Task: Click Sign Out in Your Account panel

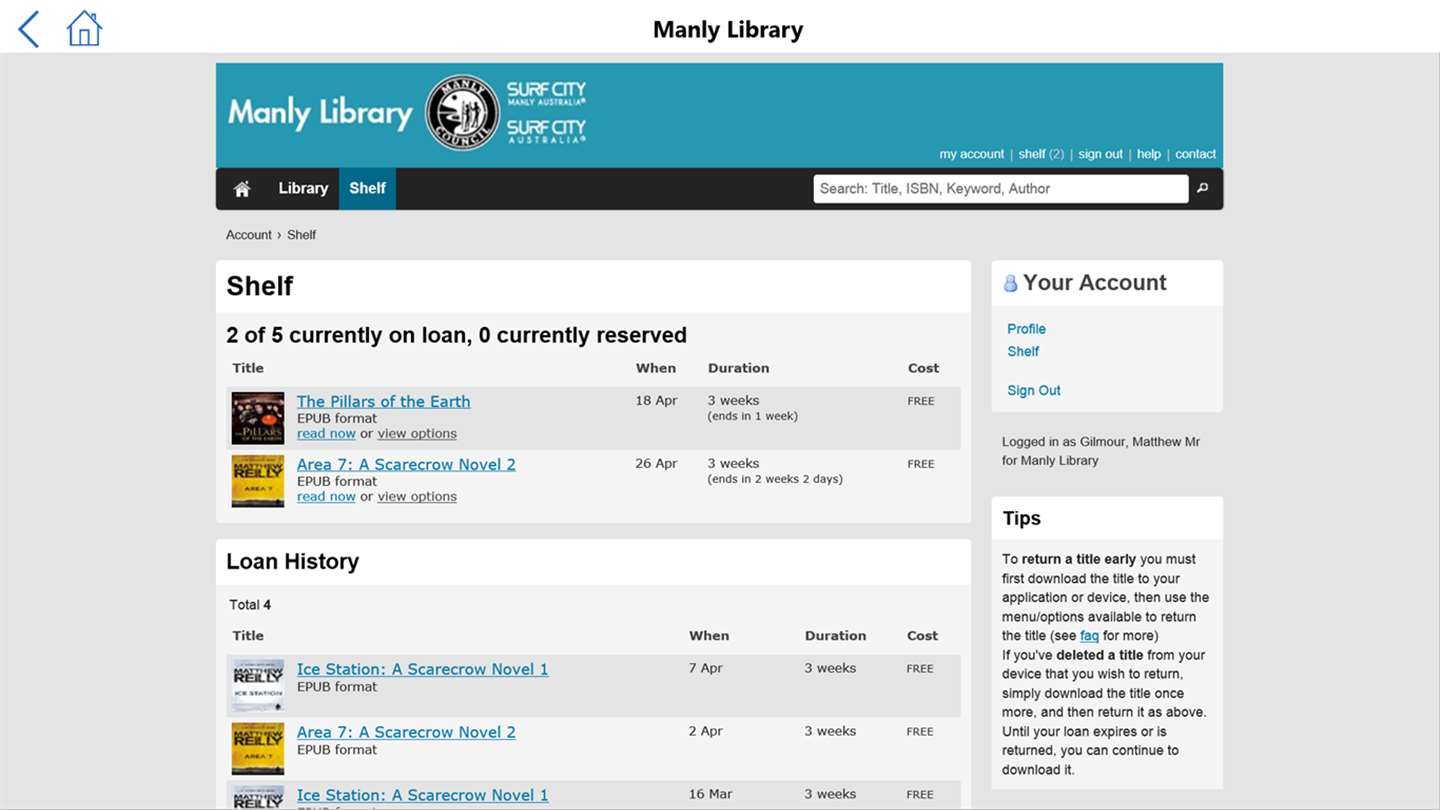Action: point(1034,390)
